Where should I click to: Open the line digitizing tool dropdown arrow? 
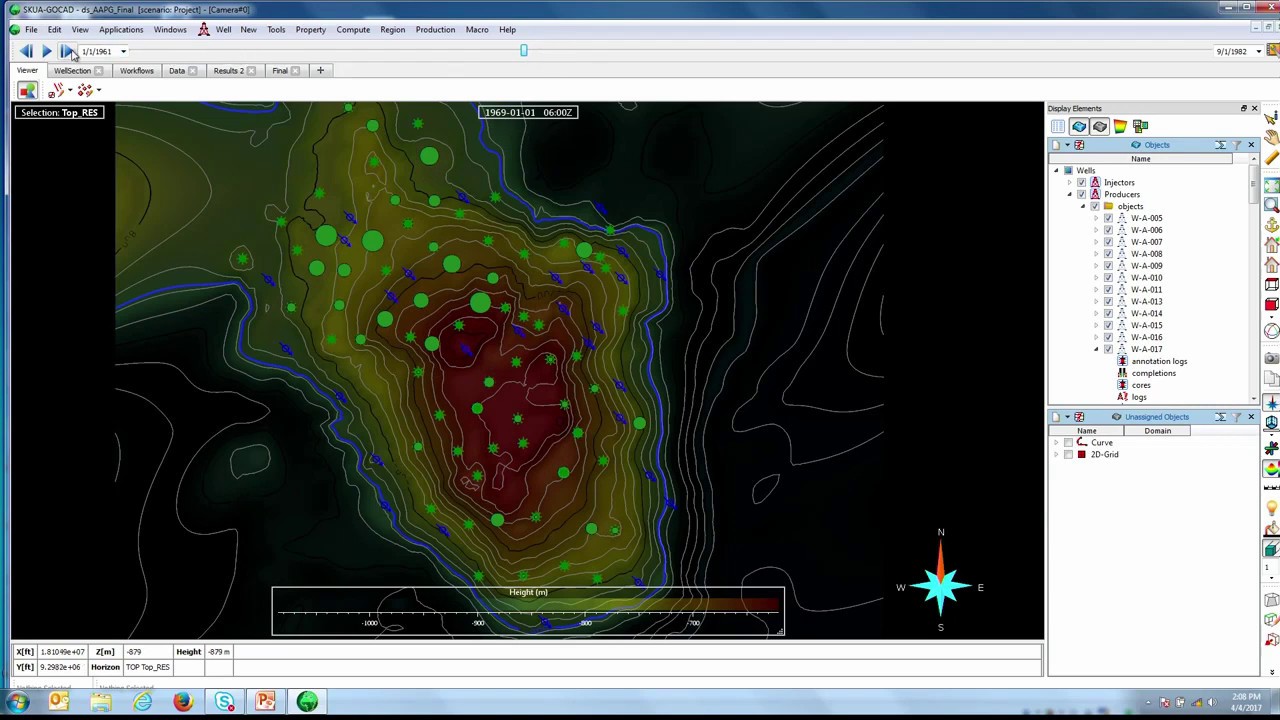(x=69, y=91)
